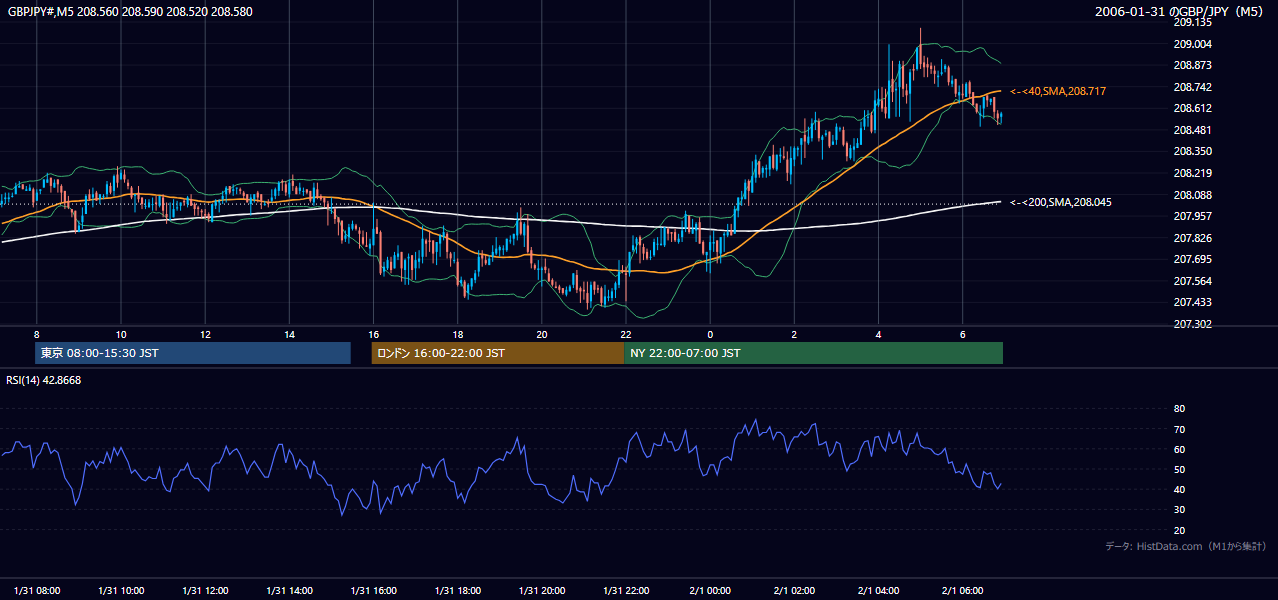Click price axis value 207.433
The image size is (1278, 600).
tap(1192, 302)
